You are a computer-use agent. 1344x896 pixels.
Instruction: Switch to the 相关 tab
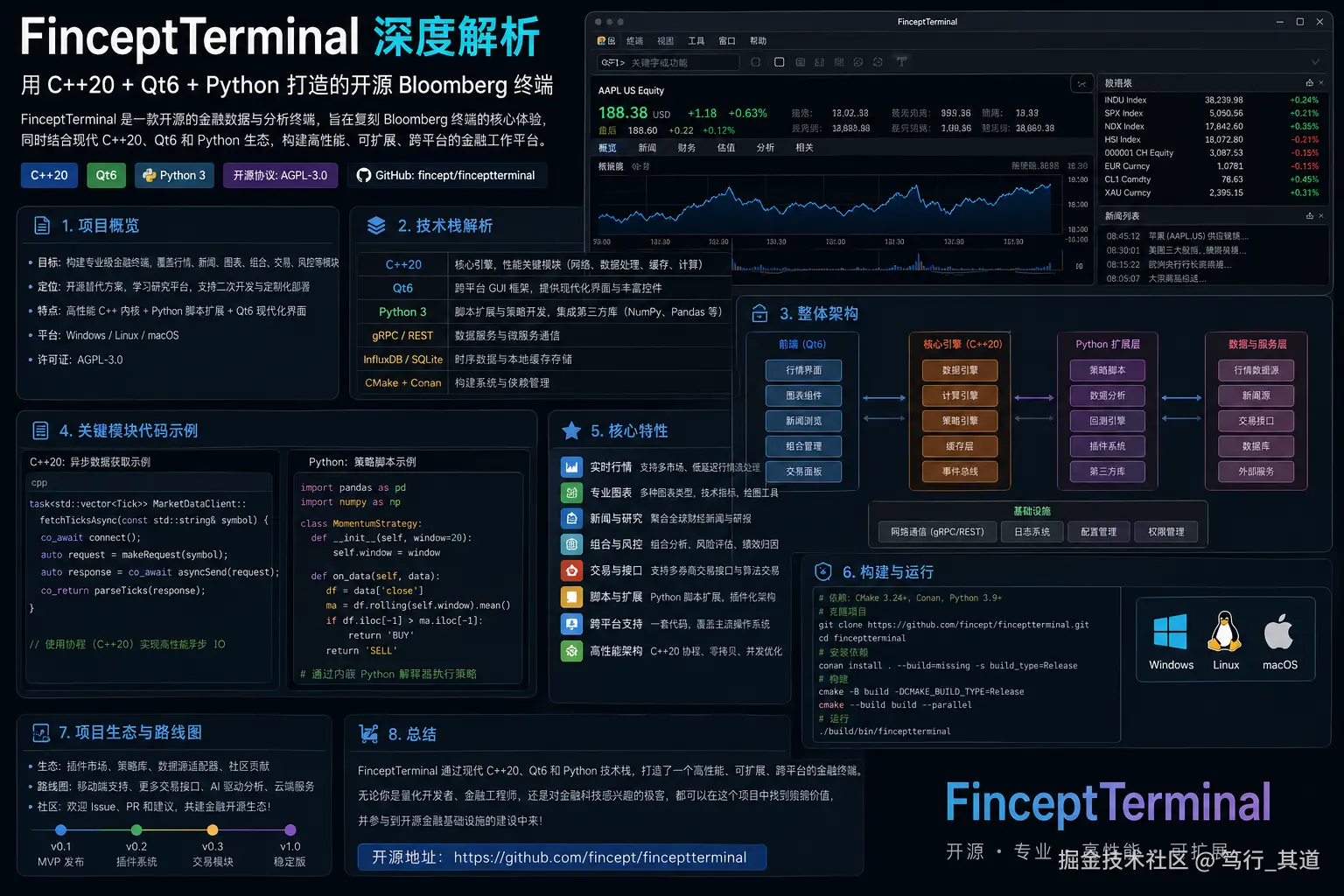(805, 148)
